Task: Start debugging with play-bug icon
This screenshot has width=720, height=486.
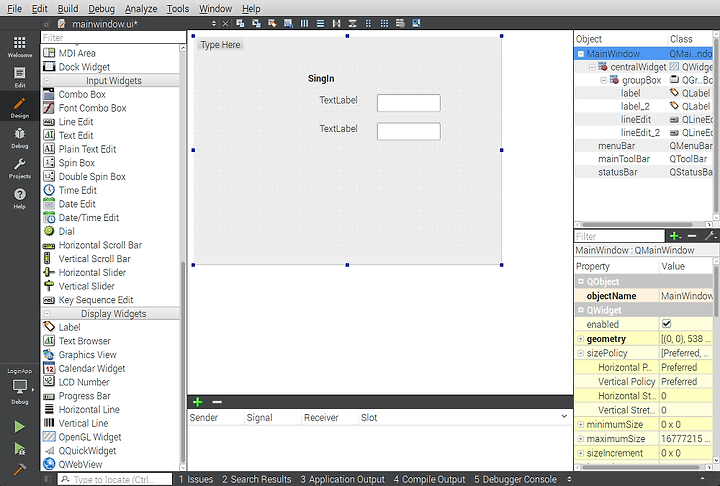Action: [x=19, y=448]
